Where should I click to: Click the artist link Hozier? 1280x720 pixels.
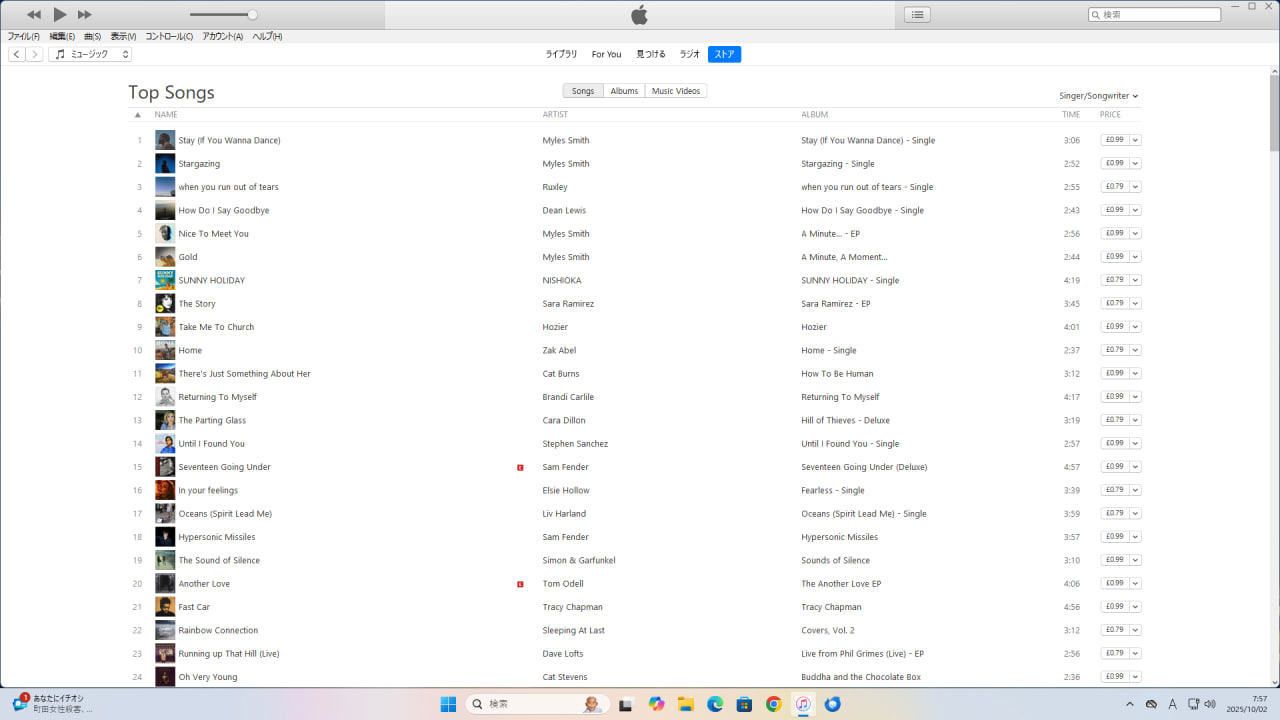point(555,327)
